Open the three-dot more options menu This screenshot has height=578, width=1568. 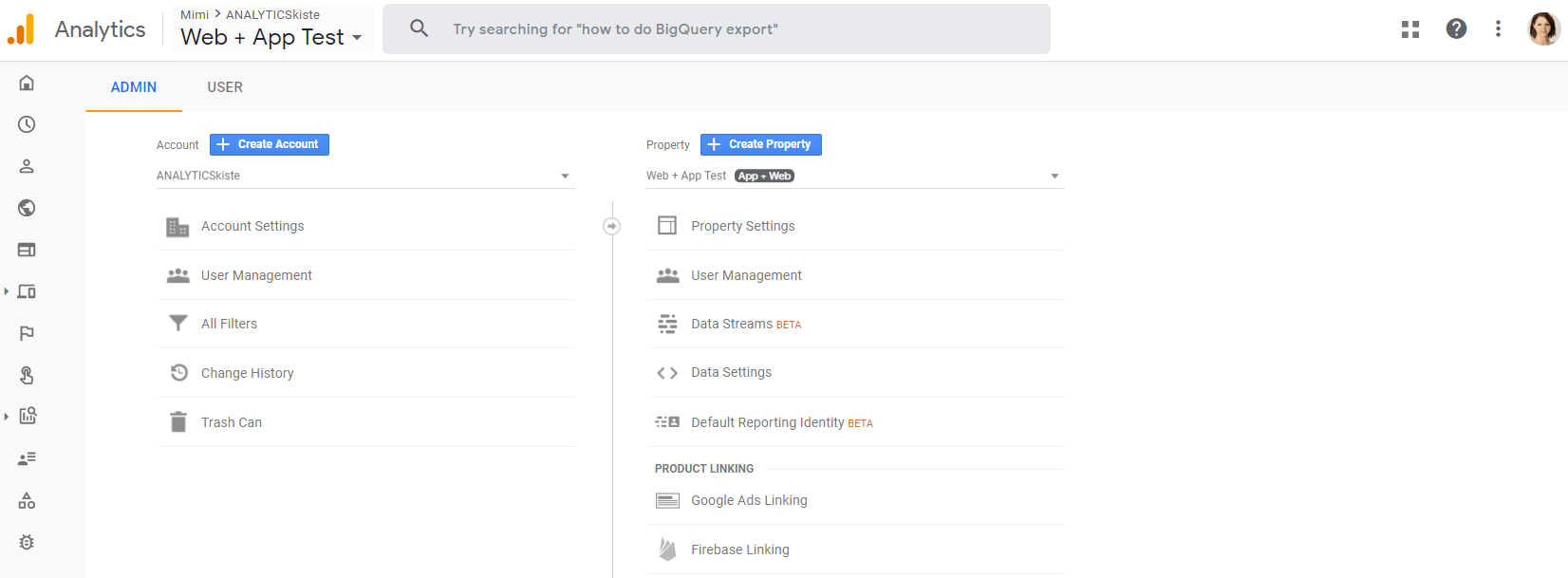click(x=1498, y=29)
